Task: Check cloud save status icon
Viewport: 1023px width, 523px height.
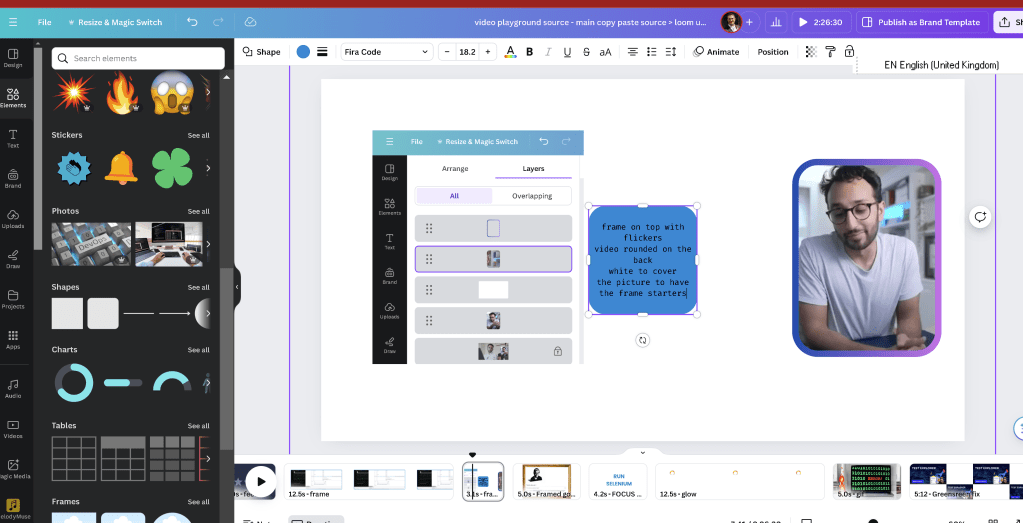Action: coord(250,22)
